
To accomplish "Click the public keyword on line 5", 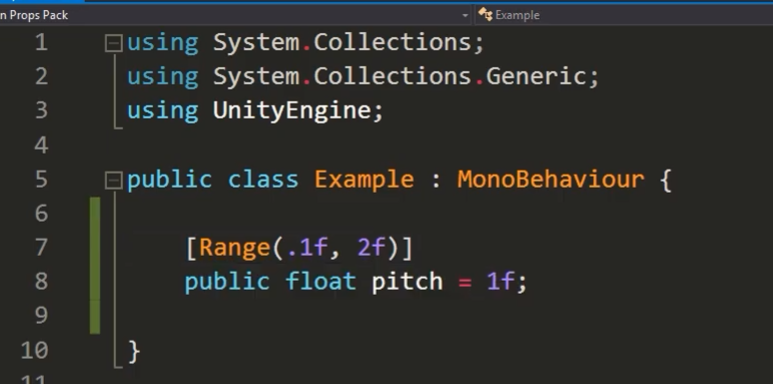I will click(x=170, y=180).
